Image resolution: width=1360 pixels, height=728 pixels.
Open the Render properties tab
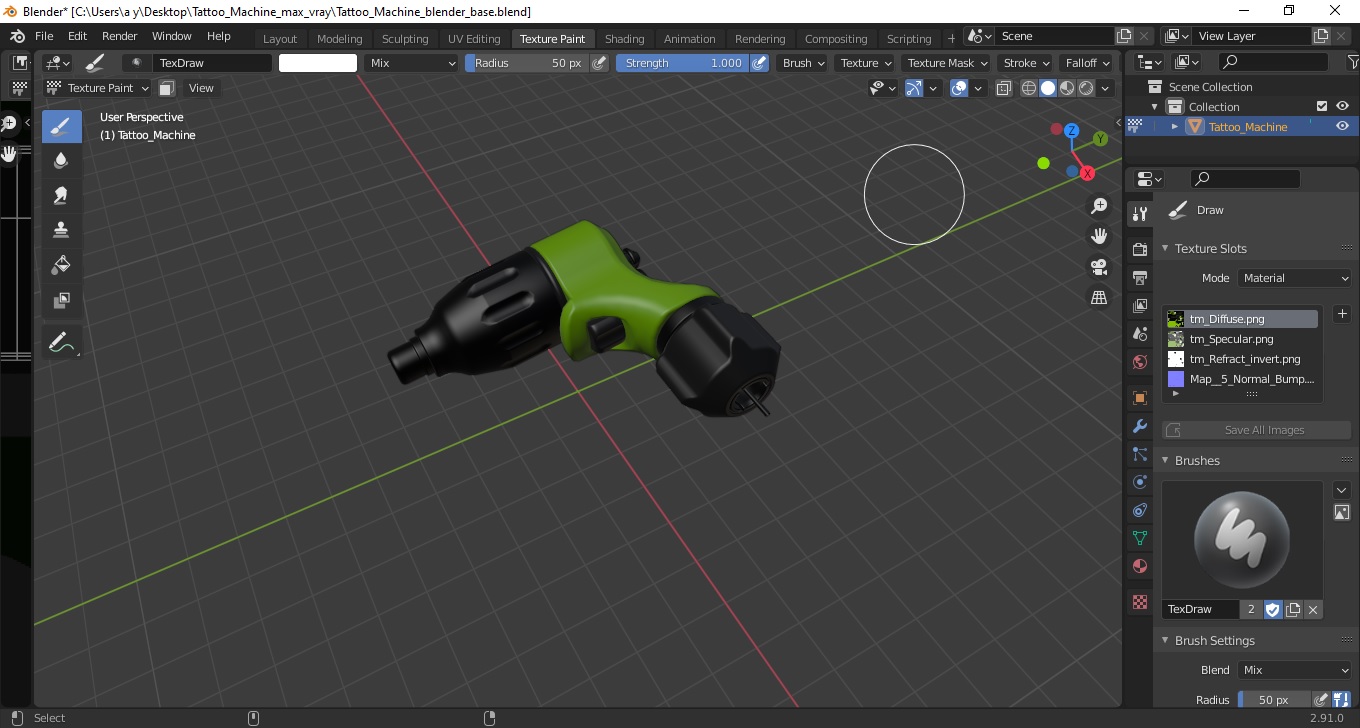(x=1139, y=249)
